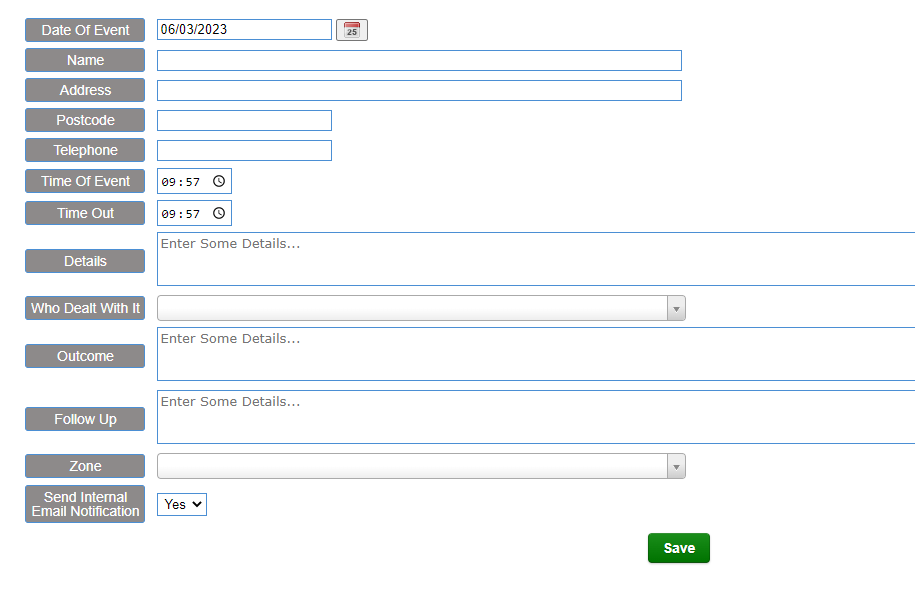The image size is (915, 600).
Task: Click the Date Of Event label
Action: point(85,30)
